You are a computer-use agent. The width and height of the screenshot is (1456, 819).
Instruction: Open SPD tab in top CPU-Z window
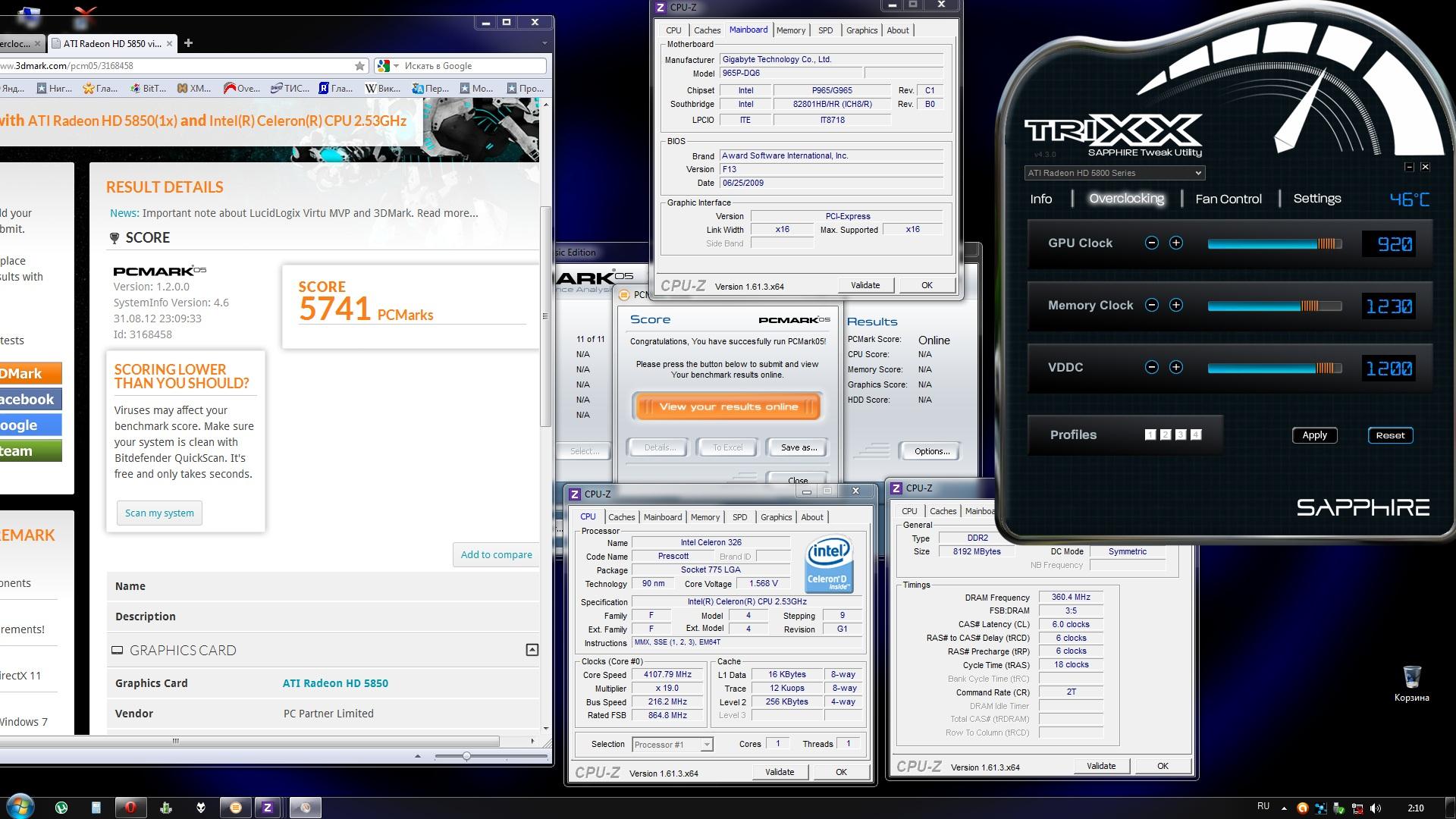(825, 30)
